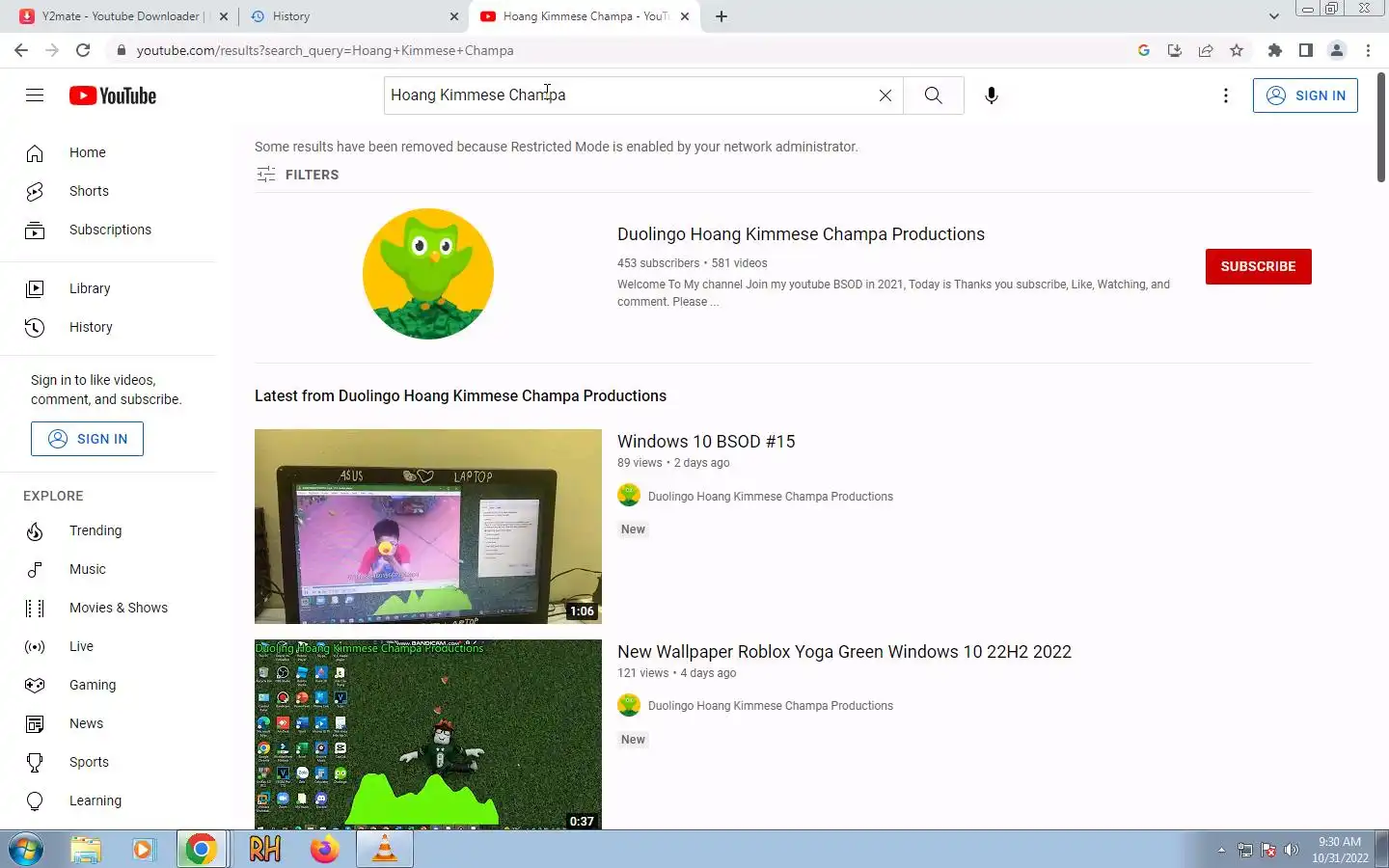Open a new browser tab
Screen dimensions: 1389x868
[722, 16]
